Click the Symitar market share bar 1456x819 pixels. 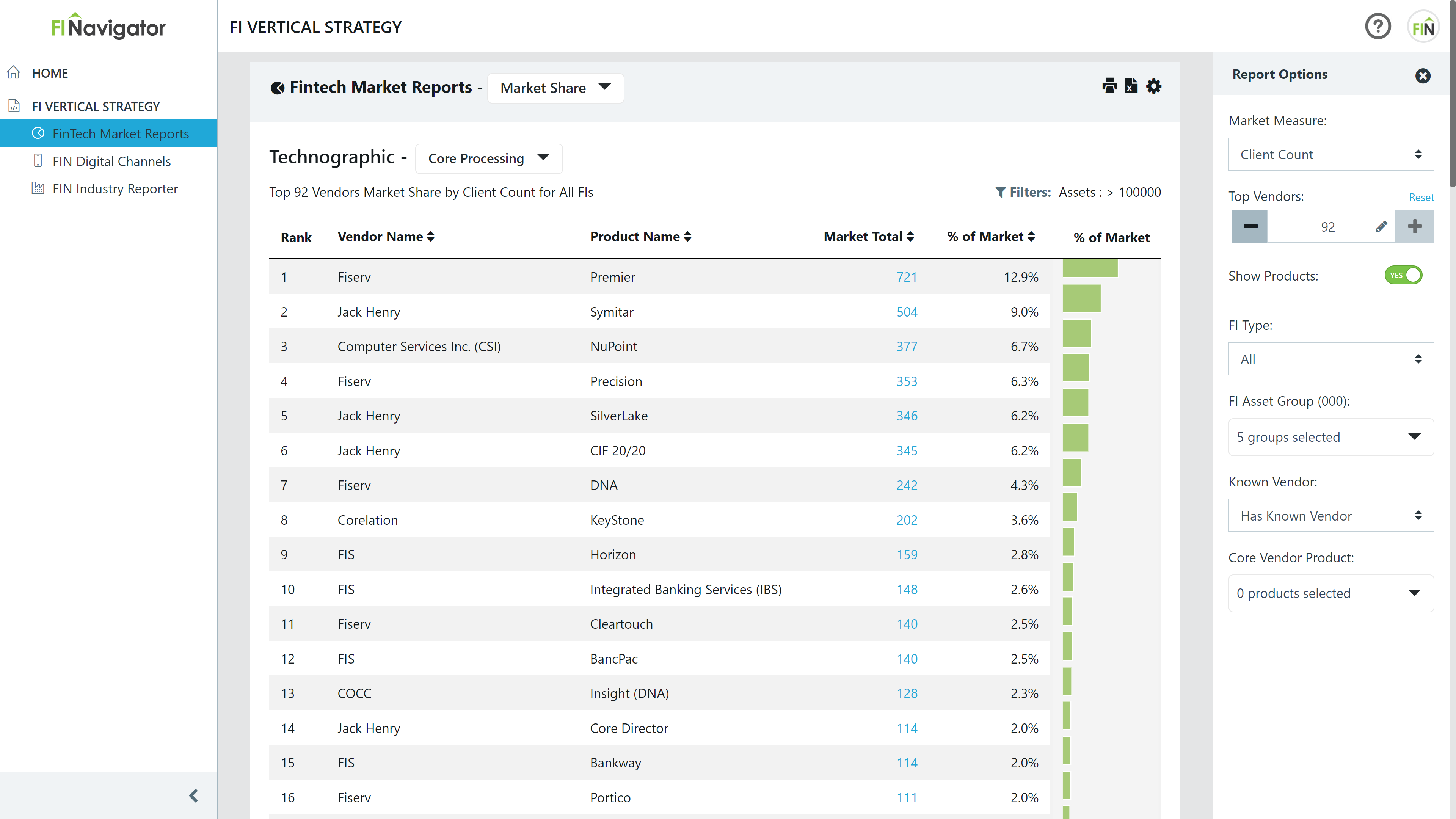pyautogui.click(x=1081, y=298)
